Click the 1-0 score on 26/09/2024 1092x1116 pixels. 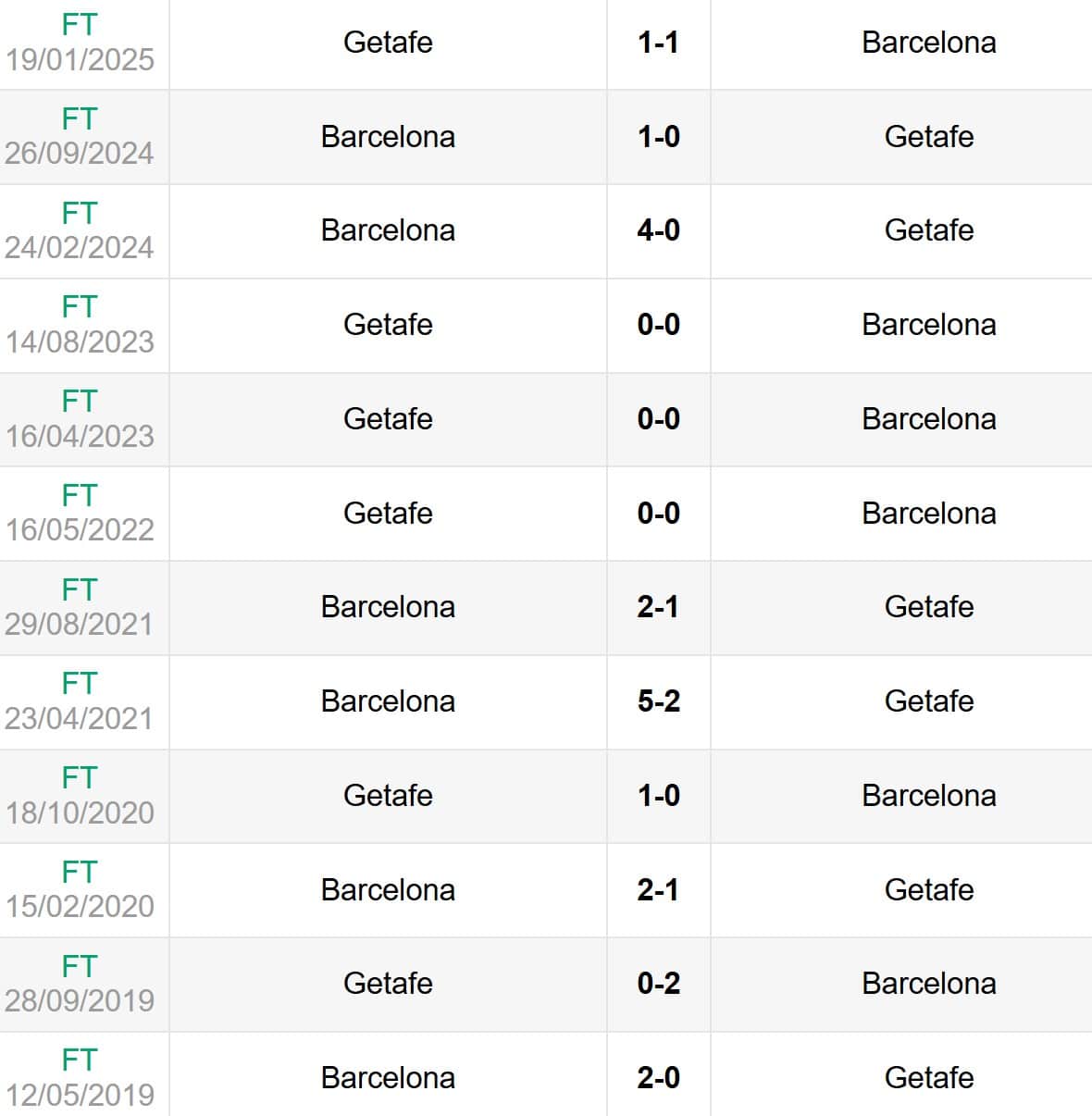pos(658,137)
